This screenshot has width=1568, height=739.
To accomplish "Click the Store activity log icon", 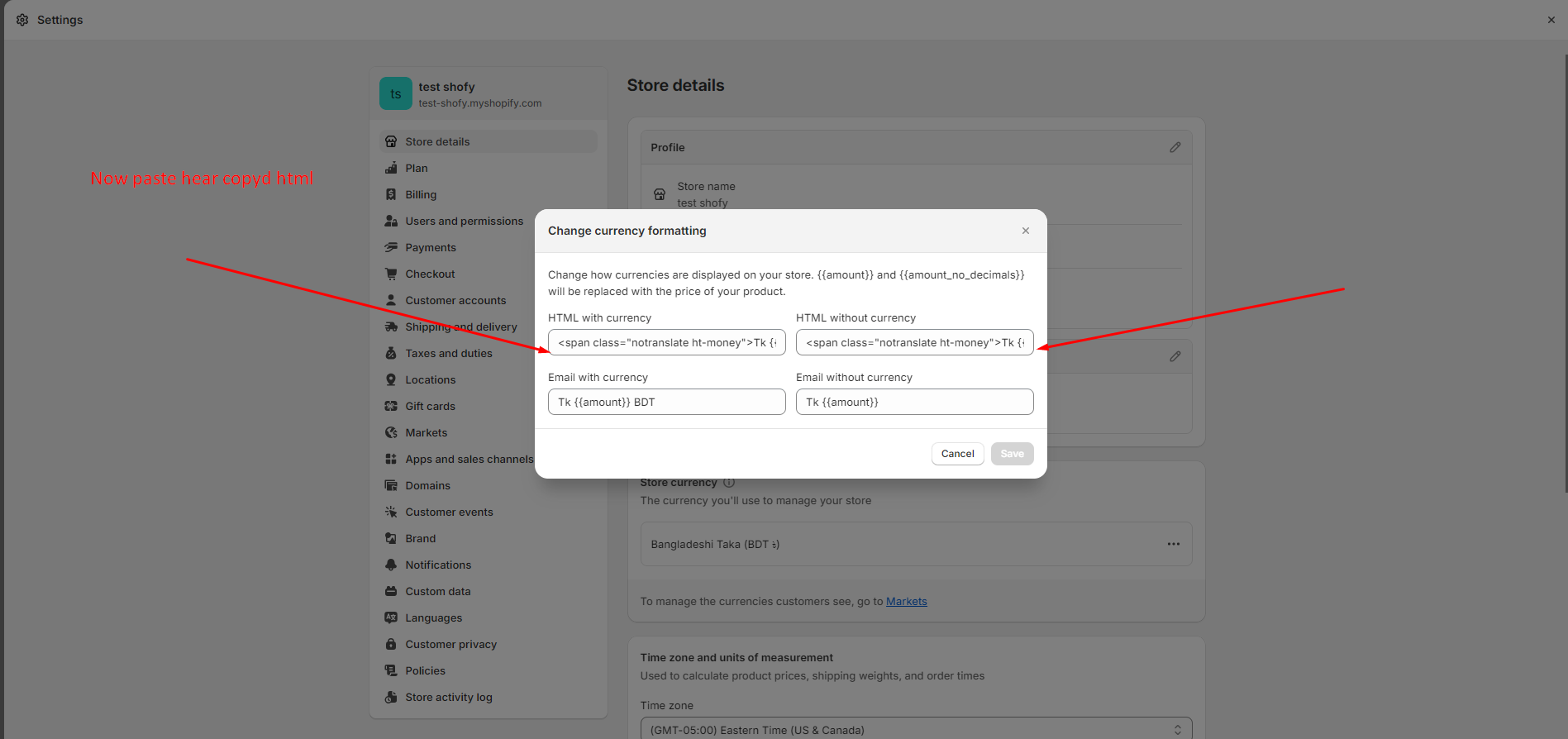I will coord(391,697).
